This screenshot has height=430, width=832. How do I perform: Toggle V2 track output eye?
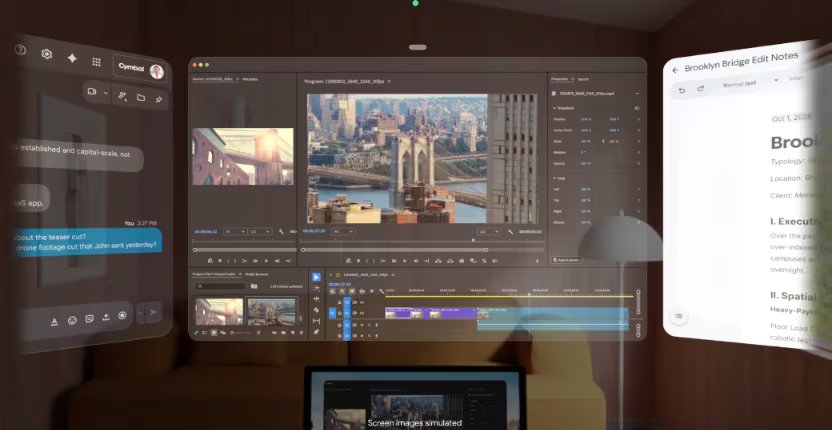coord(362,302)
